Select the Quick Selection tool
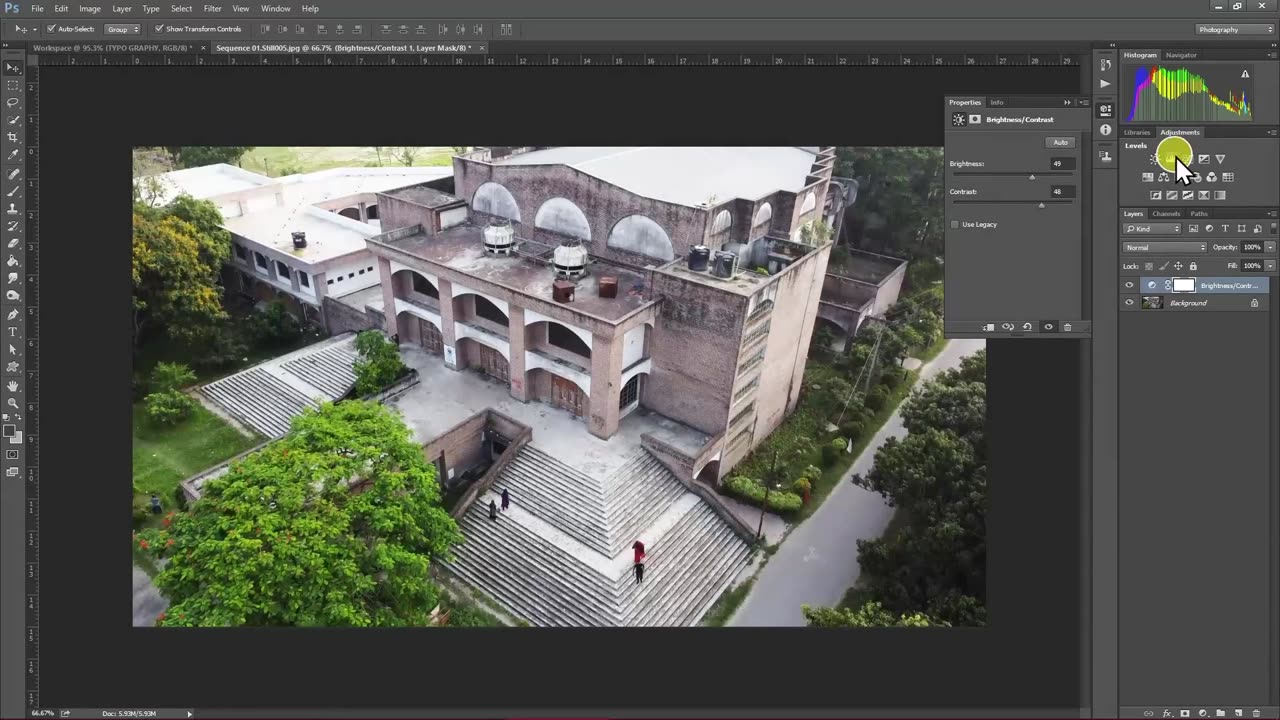This screenshot has width=1280, height=720. coord(13,120)
